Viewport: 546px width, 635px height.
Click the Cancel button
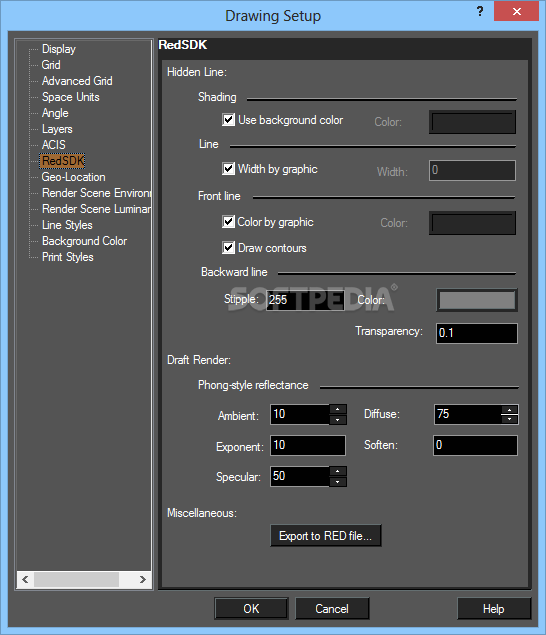click(332, 609)
